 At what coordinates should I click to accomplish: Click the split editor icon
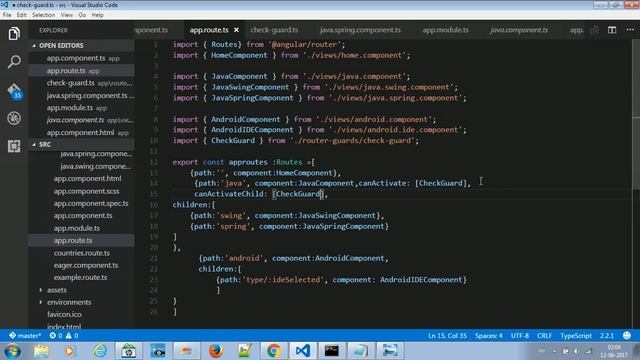(612, 30)
